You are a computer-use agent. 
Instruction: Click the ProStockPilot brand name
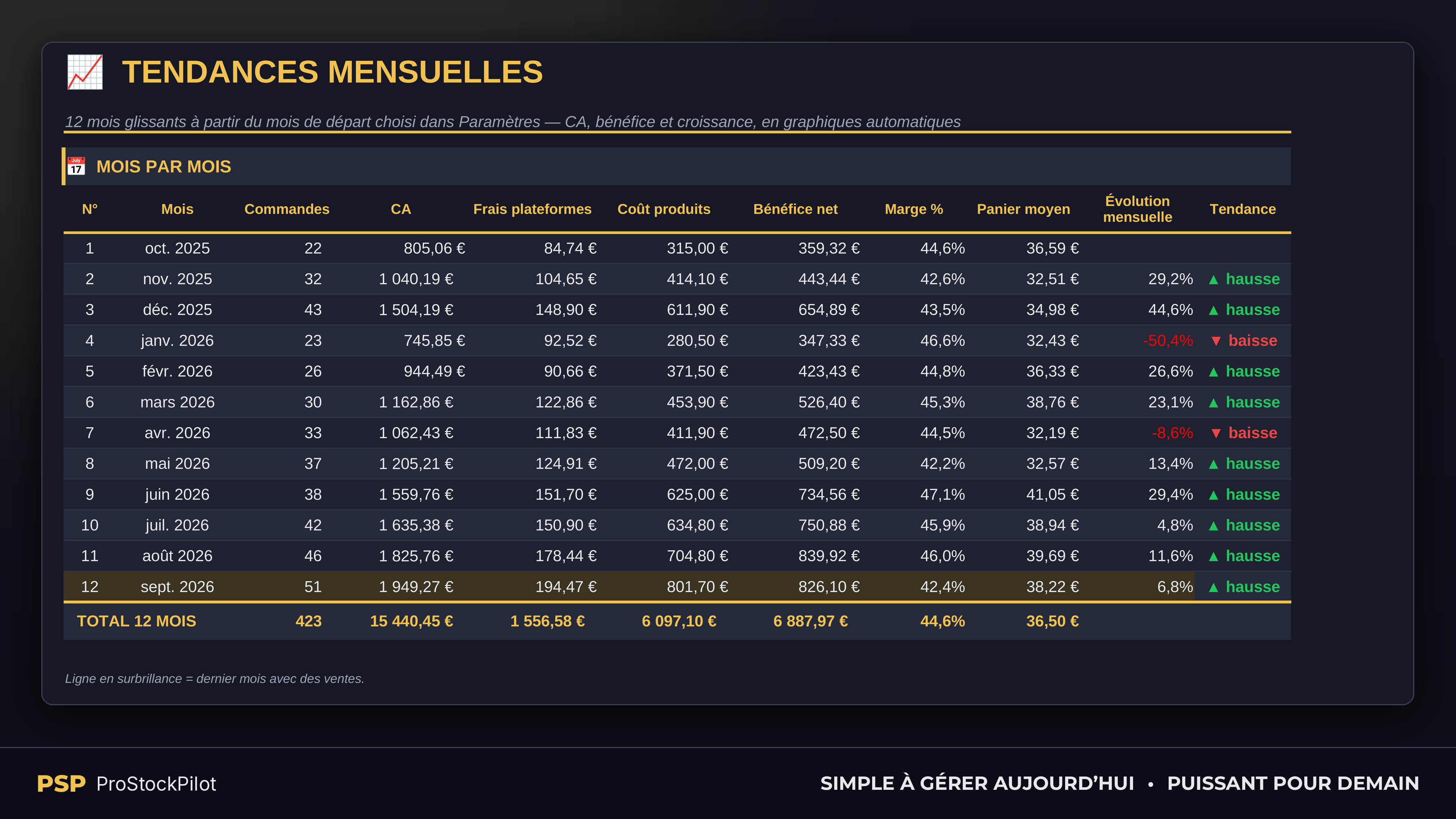(x=156, y=784)
